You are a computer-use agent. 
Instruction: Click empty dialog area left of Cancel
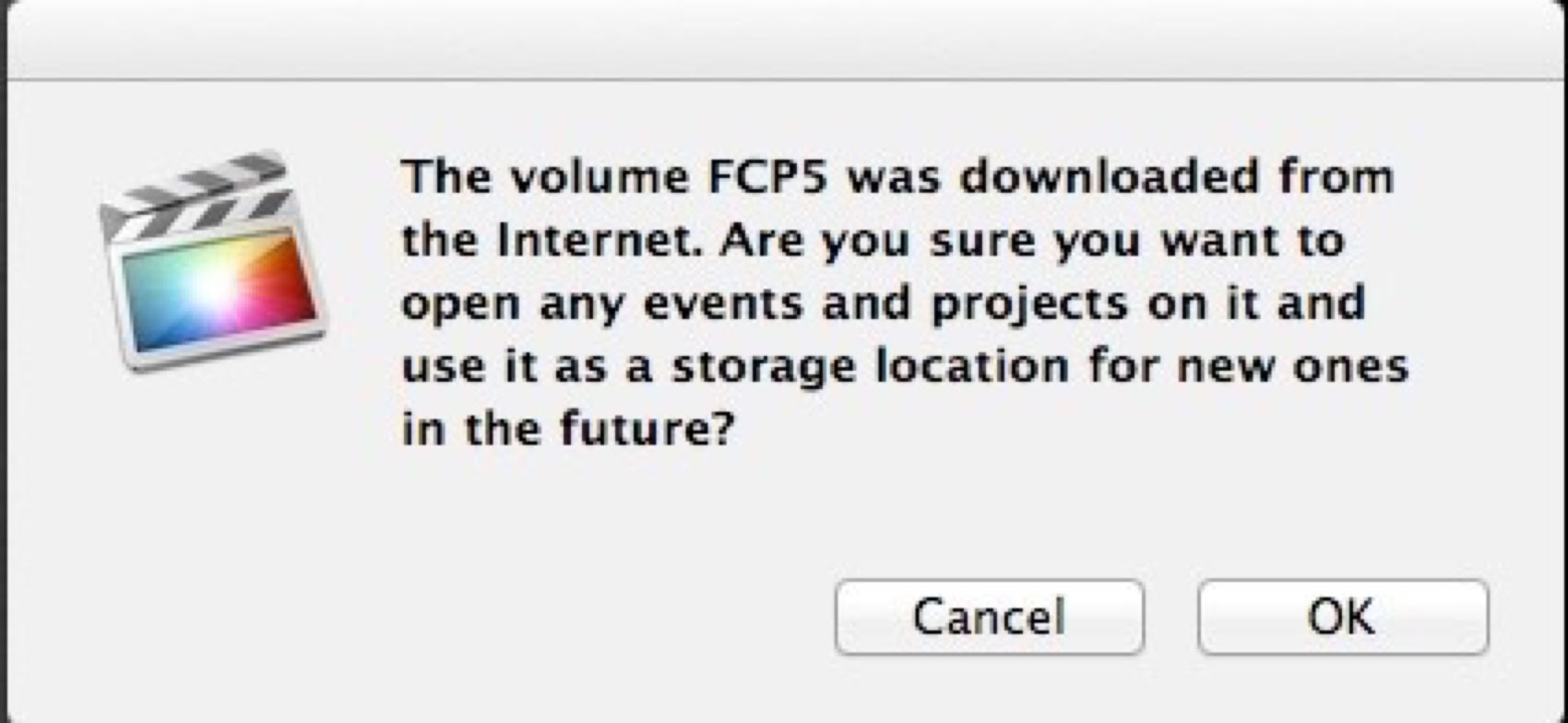tap(507, 616)
